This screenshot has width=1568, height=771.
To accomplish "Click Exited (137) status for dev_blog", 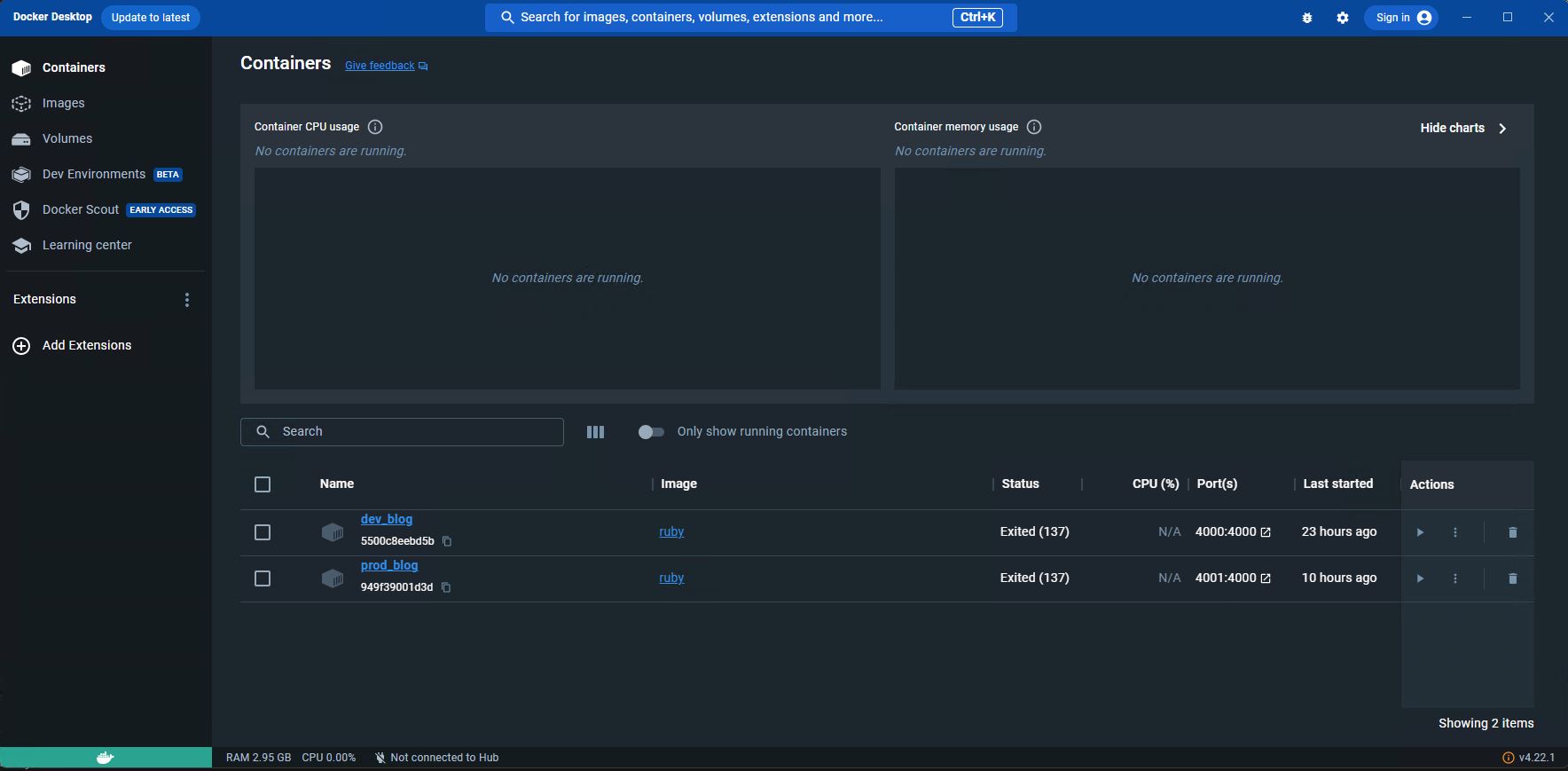I will pyautogui.click(x=1034, y=531).
